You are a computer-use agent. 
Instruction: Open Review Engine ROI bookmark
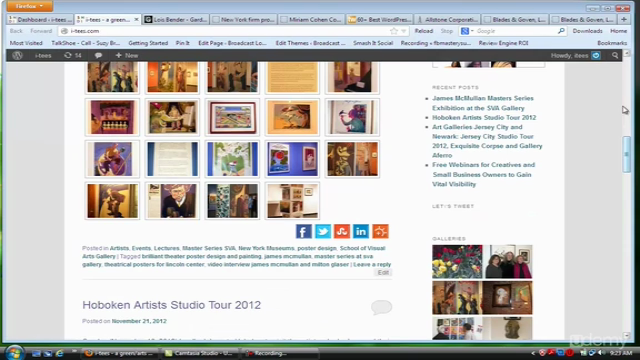503,43
